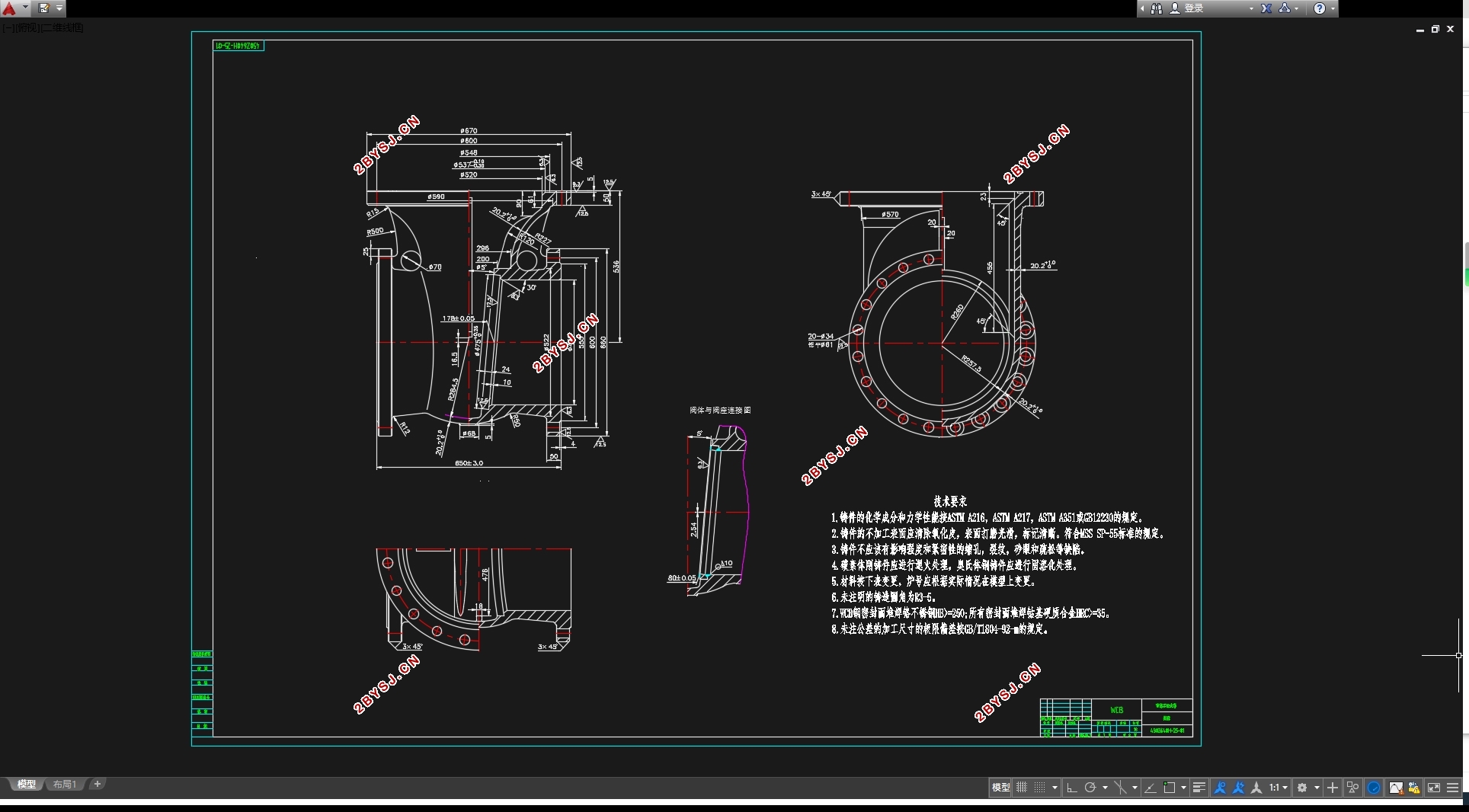Click the binoculars search icon
The height and width of the screenshot is (812, 1469).
[1157, 8]
